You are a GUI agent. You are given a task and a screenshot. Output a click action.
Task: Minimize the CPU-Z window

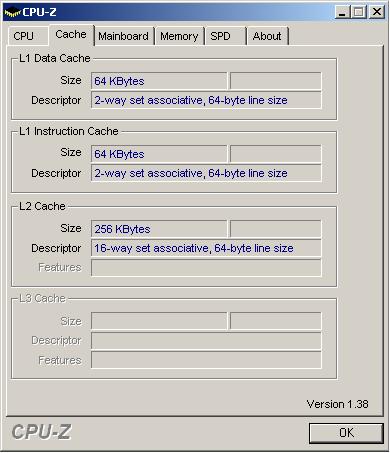click(x=342, y=12)
